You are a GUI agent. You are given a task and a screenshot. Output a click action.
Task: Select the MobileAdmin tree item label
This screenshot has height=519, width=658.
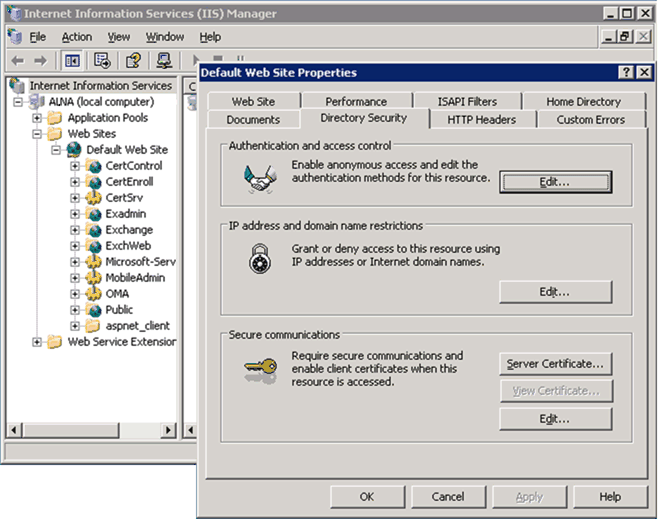[x=135, y=278]
